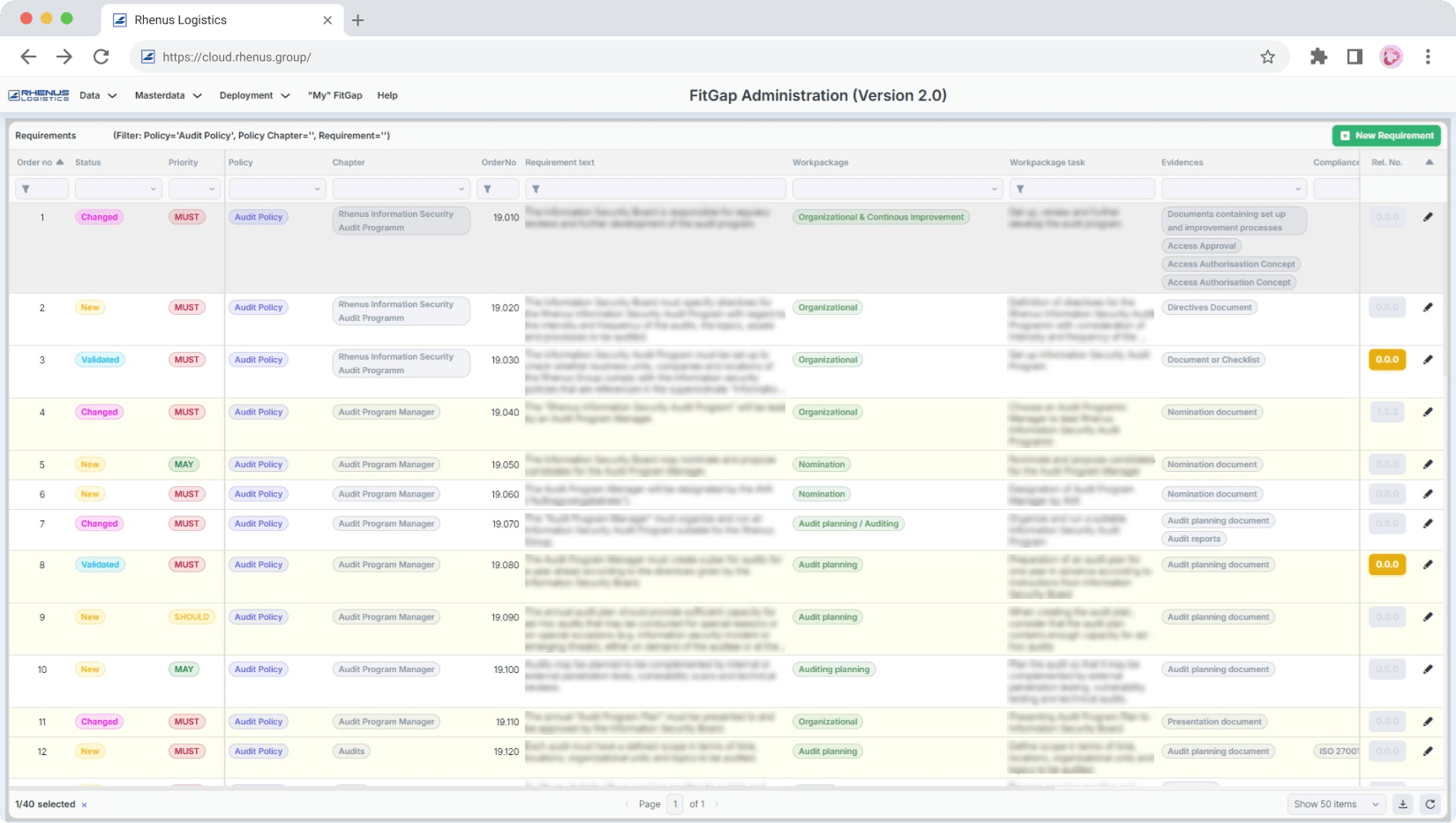The width and height of the screenshot is (1456, 823).
Task: Open the browser three-dot menu
Action: pyautogui.click(x=1428, y=56)
